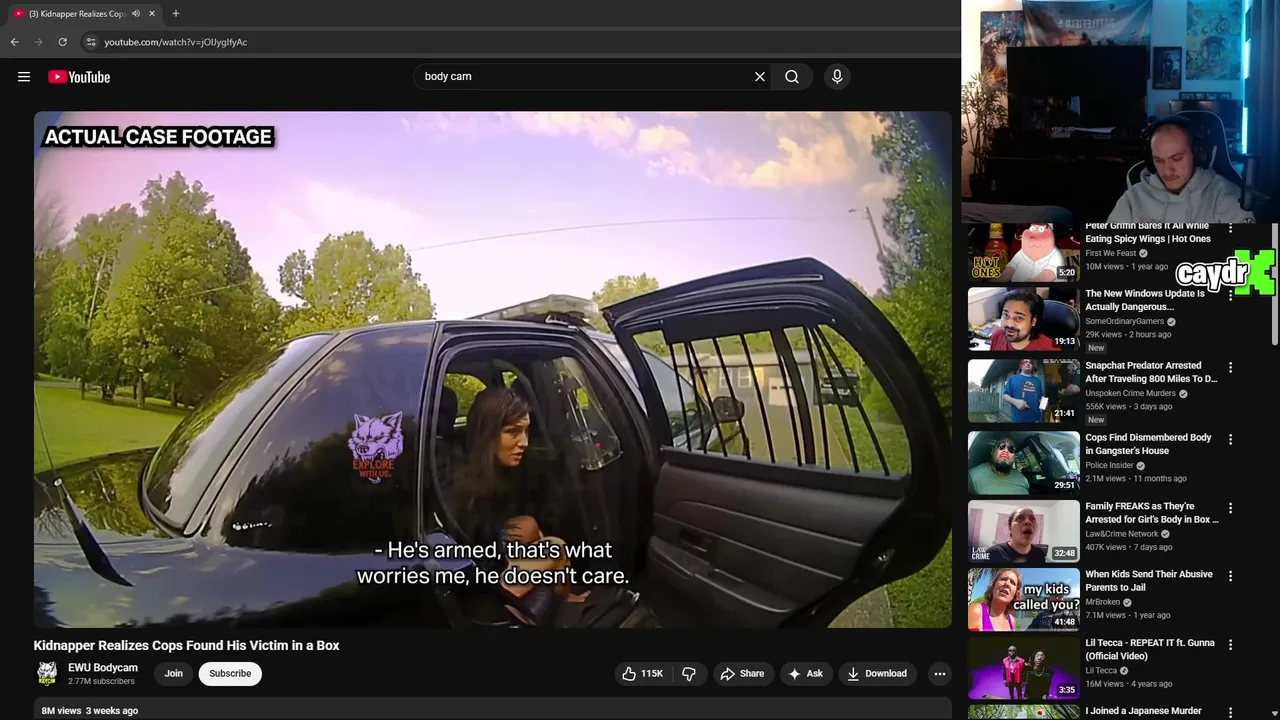The width and height of the screenshot is (1280, 720).
Task: Open the site information icon in the address bar
Action: point(91,42)
